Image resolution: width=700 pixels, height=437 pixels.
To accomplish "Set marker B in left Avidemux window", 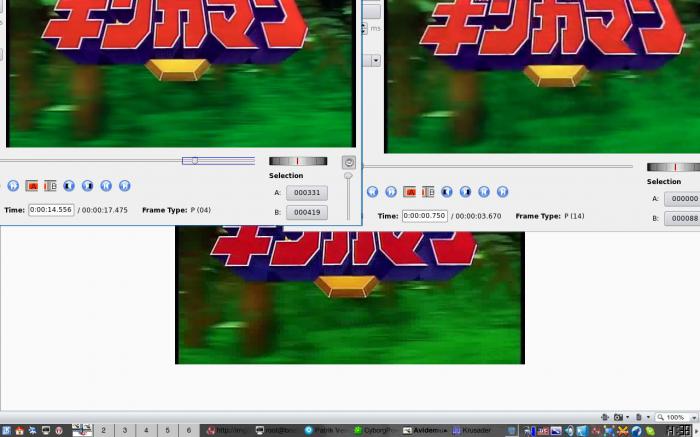I will coord(50,186).
